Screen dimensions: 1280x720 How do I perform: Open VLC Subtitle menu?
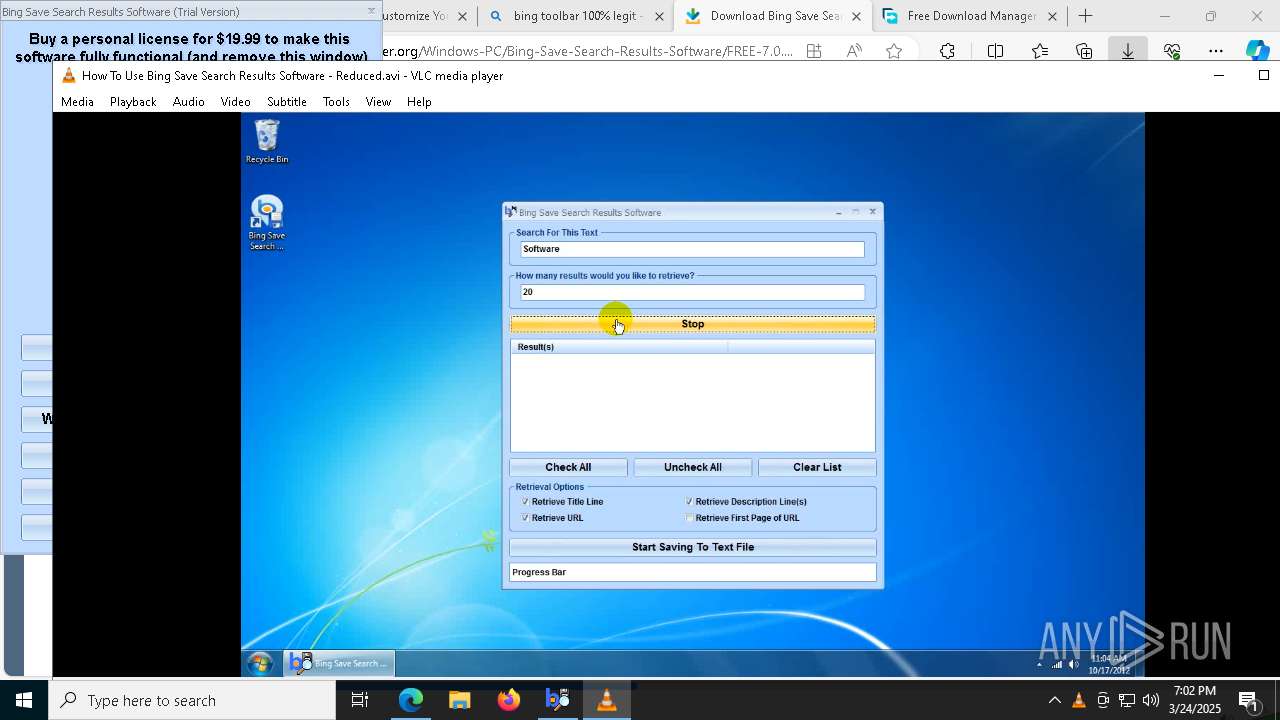[287, 102]
